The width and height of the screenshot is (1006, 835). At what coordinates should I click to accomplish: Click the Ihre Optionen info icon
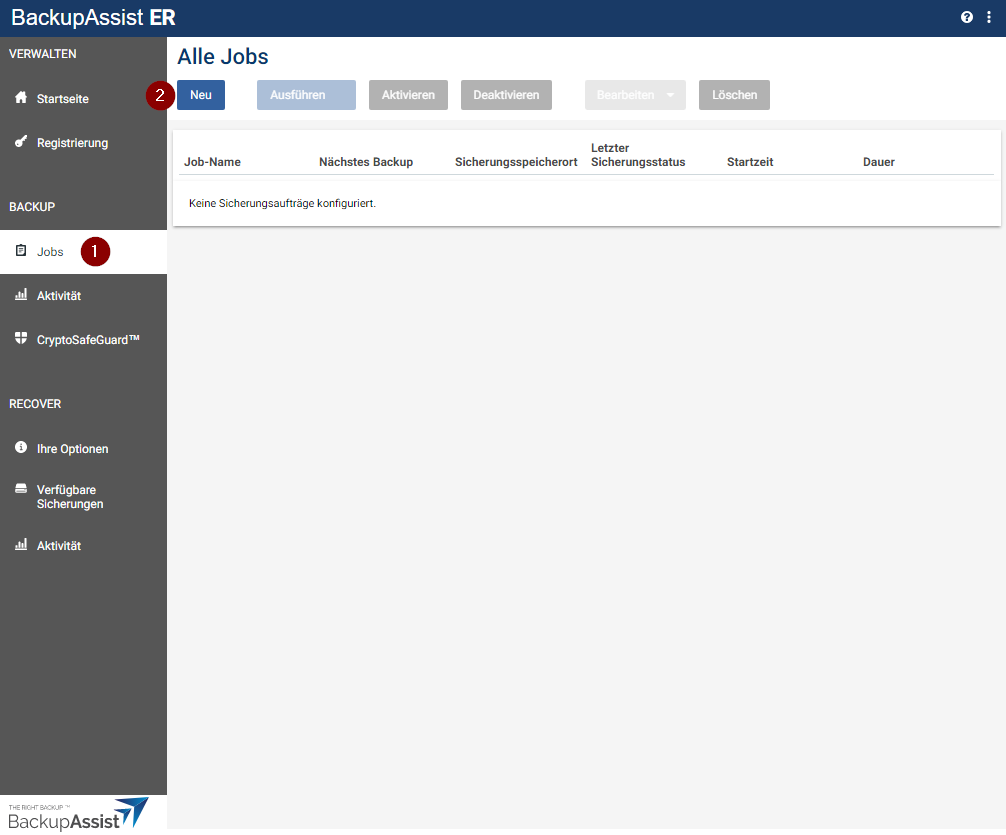(x=21, y=447)
